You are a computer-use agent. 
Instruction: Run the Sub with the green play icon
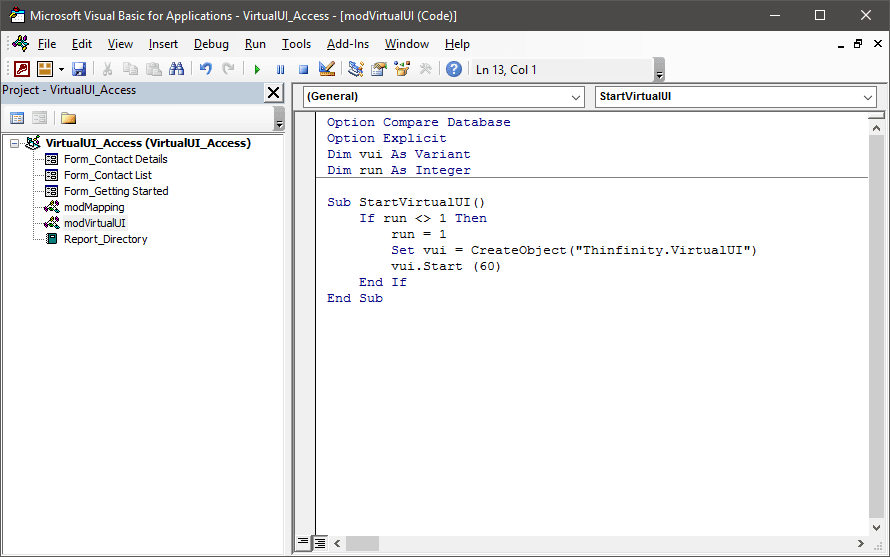tap(257, 69)
